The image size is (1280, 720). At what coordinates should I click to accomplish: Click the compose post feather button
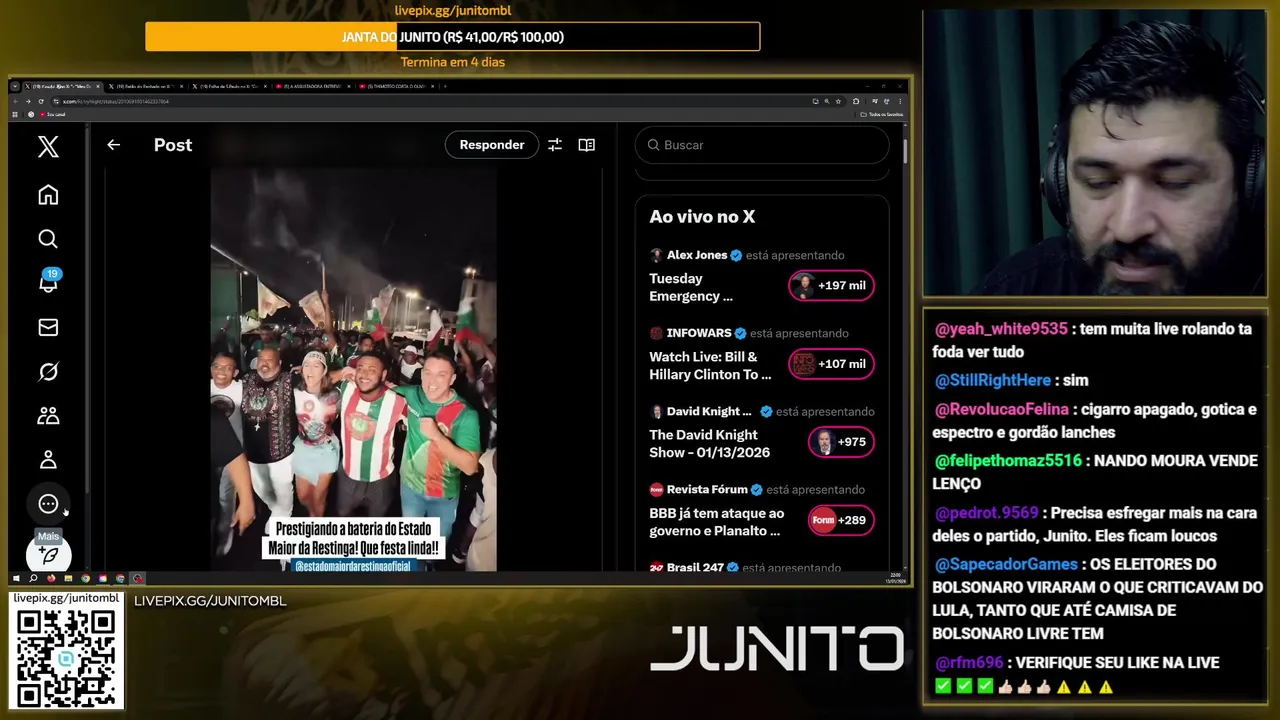48,553
